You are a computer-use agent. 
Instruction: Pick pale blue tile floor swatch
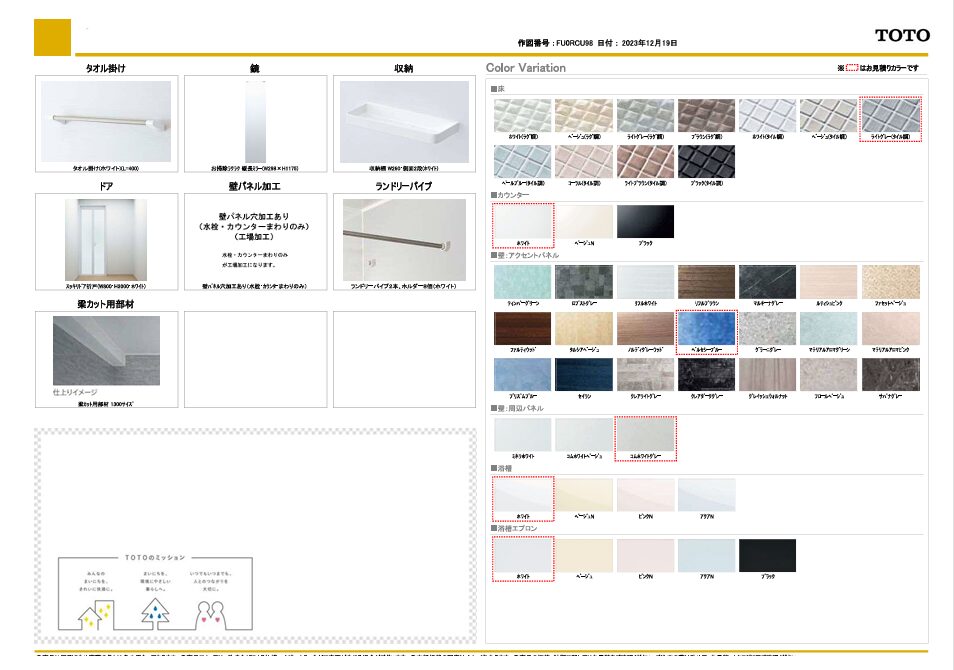point(523,161)
